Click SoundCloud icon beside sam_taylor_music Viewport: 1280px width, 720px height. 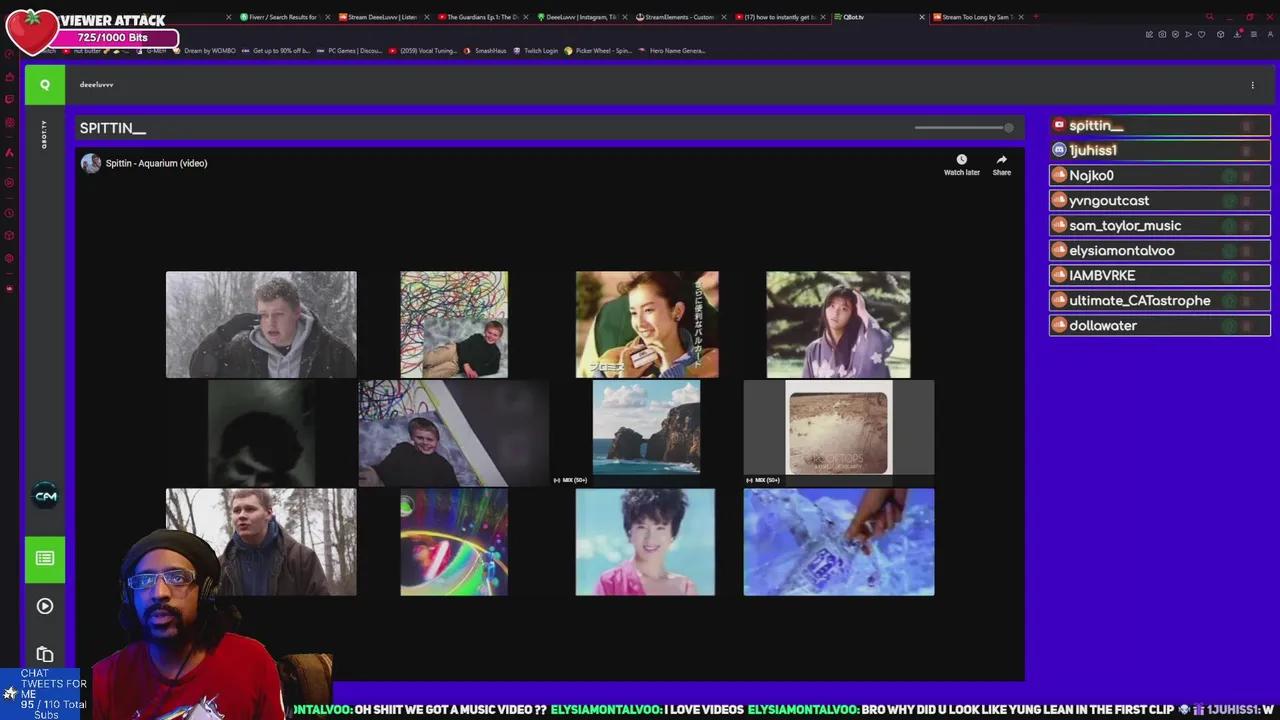pyautogui.click(x=1059, y=225)
